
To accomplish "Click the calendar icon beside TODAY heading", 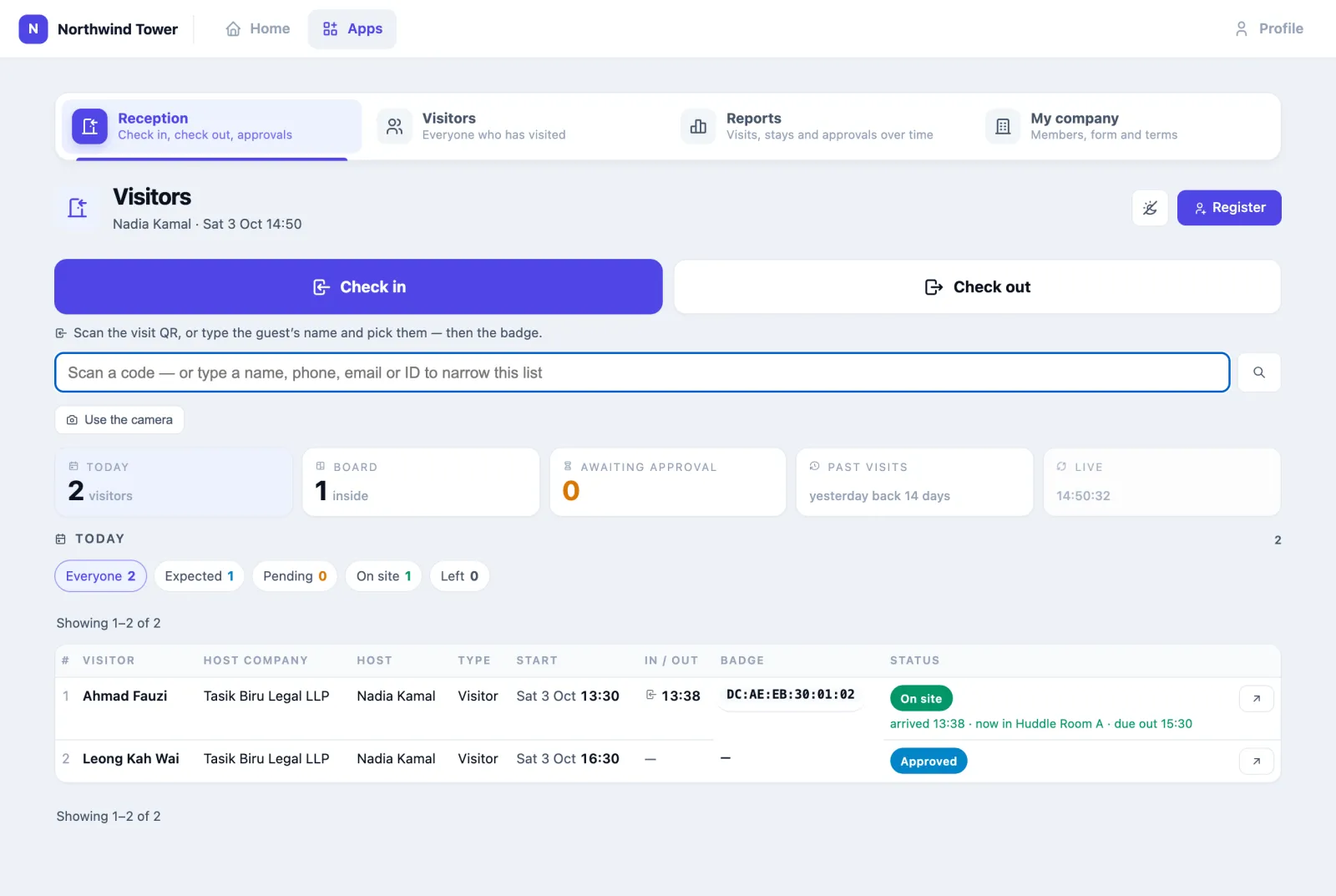I will pos(61,539).
